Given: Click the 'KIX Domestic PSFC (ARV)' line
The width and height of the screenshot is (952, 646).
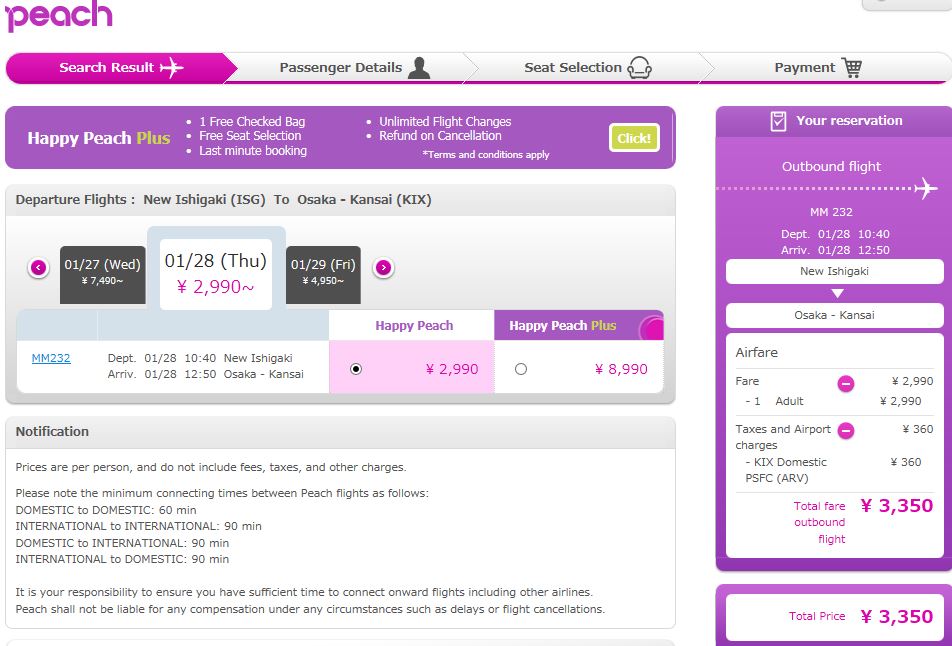Looking at the screenshot, I should tap(786, 470).
